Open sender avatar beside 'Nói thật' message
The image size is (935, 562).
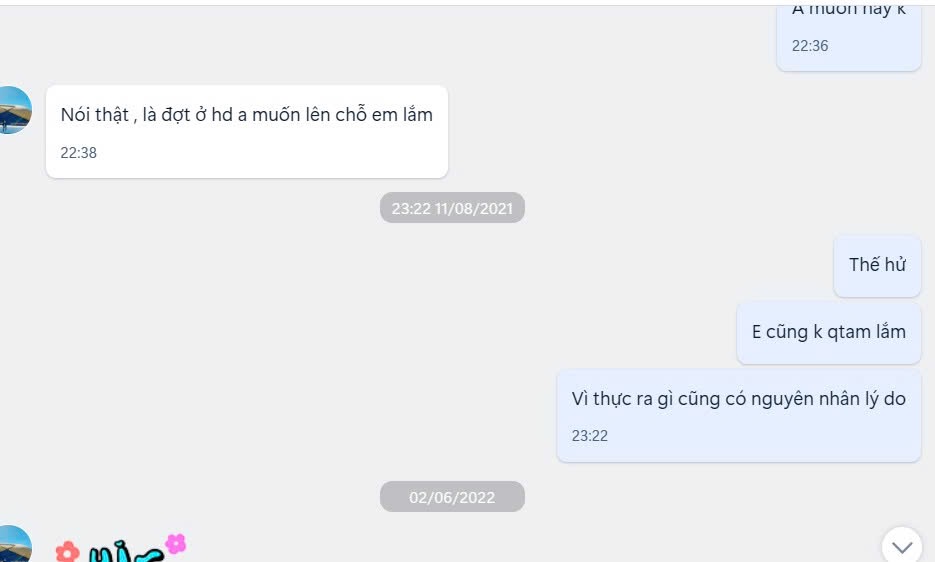point(12,110)
